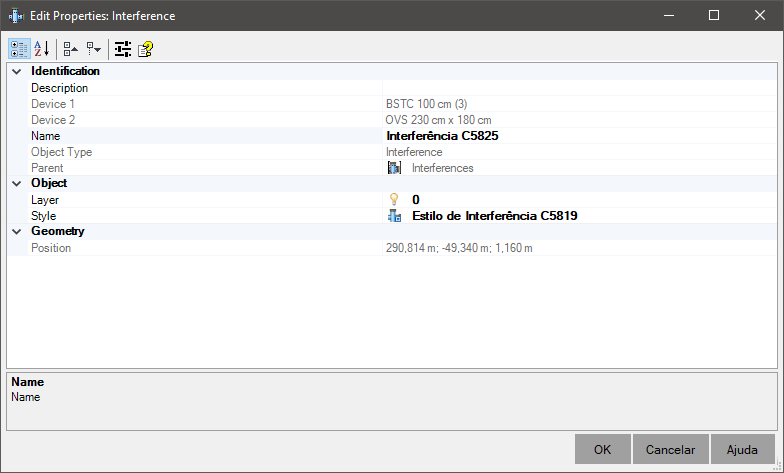Click the Layer lightbulb icon

click(394, 200)
